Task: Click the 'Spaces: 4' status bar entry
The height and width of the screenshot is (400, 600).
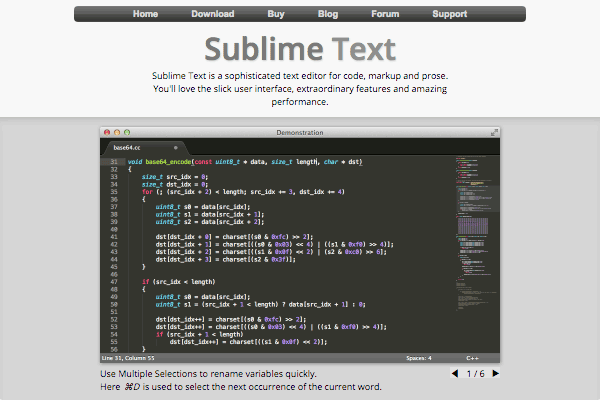Action: click(x=419, y=358)
